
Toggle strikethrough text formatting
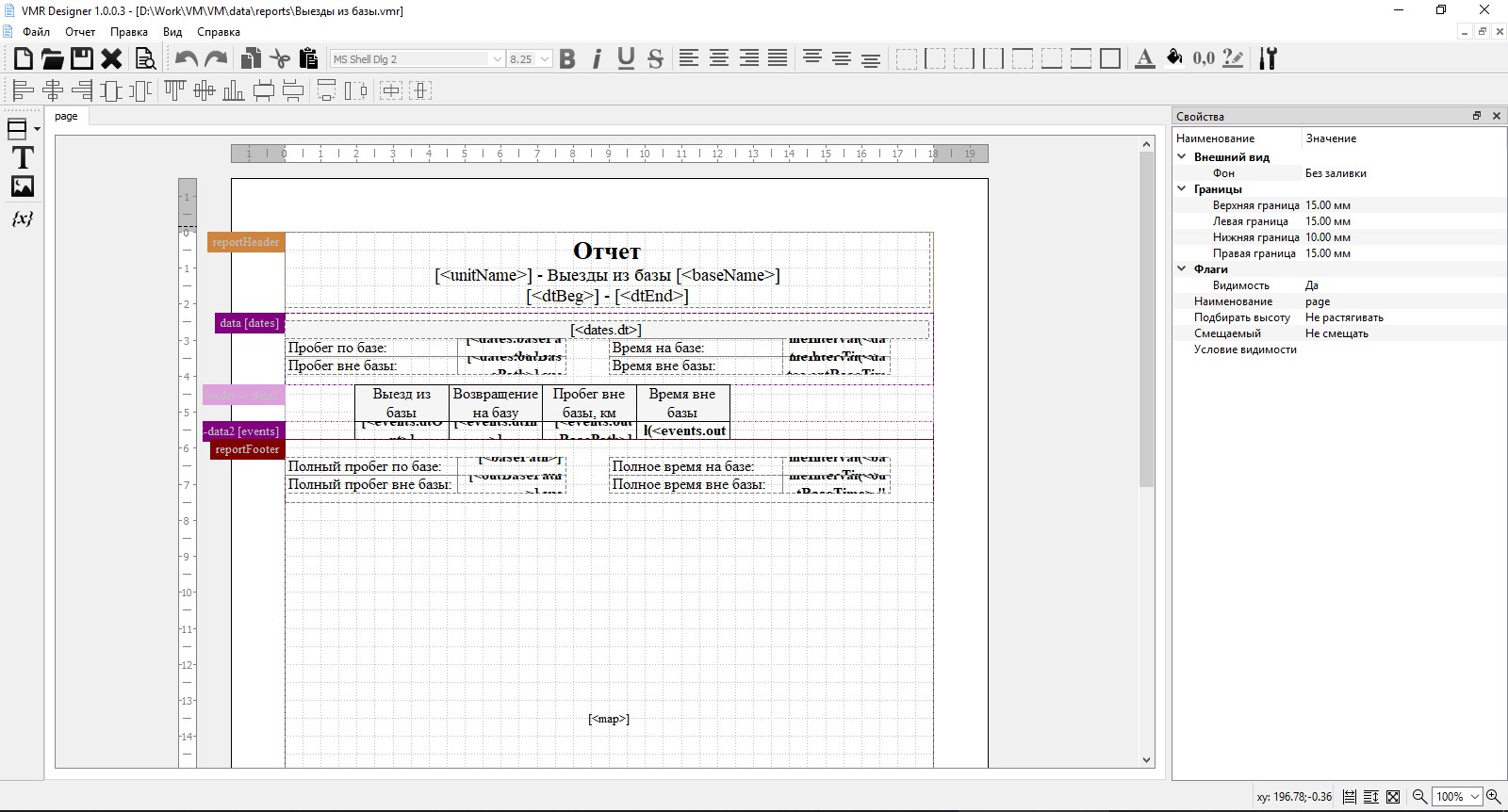pos(655,58)
